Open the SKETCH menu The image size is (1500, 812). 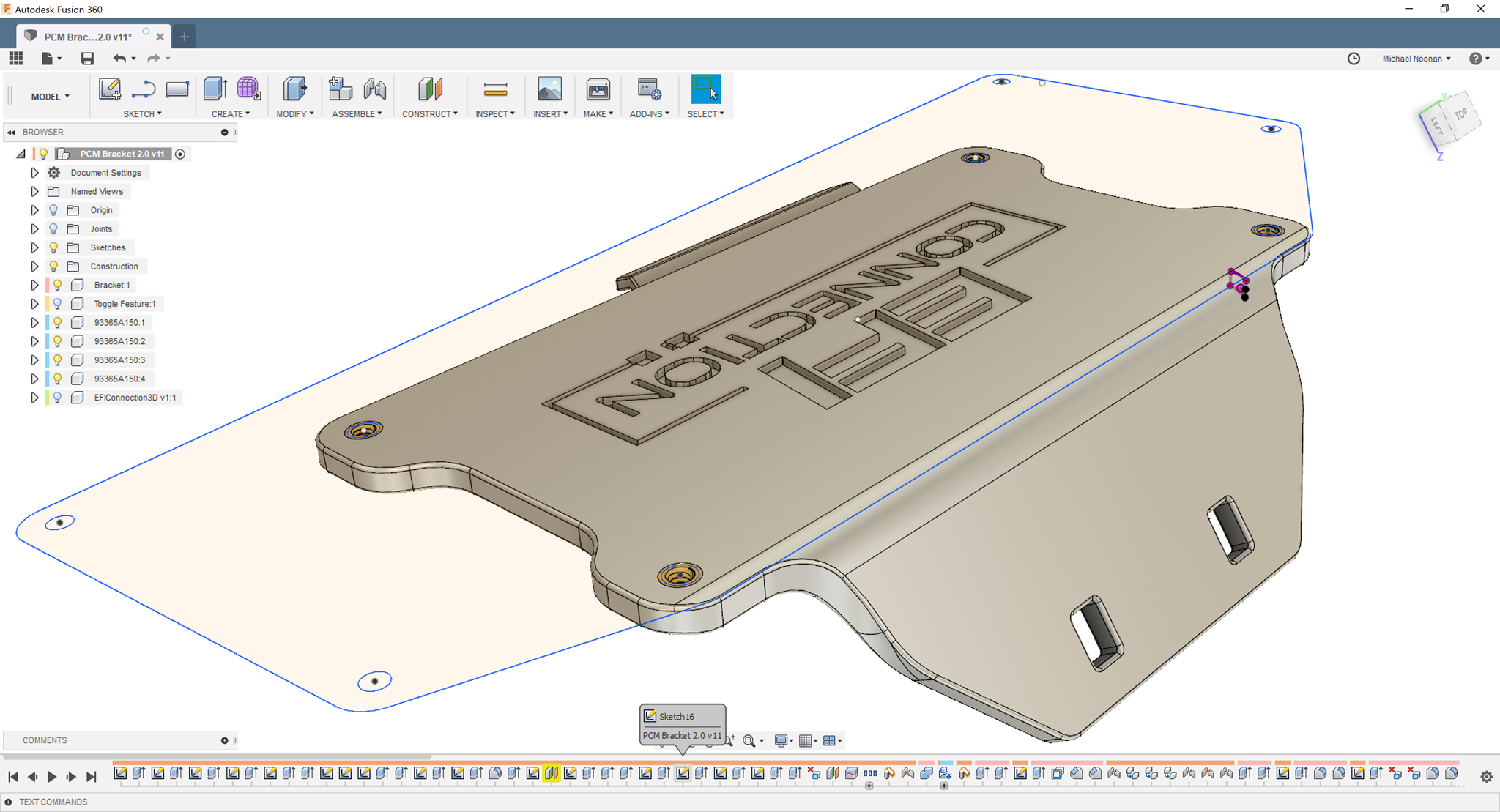[x=142, y=113]
